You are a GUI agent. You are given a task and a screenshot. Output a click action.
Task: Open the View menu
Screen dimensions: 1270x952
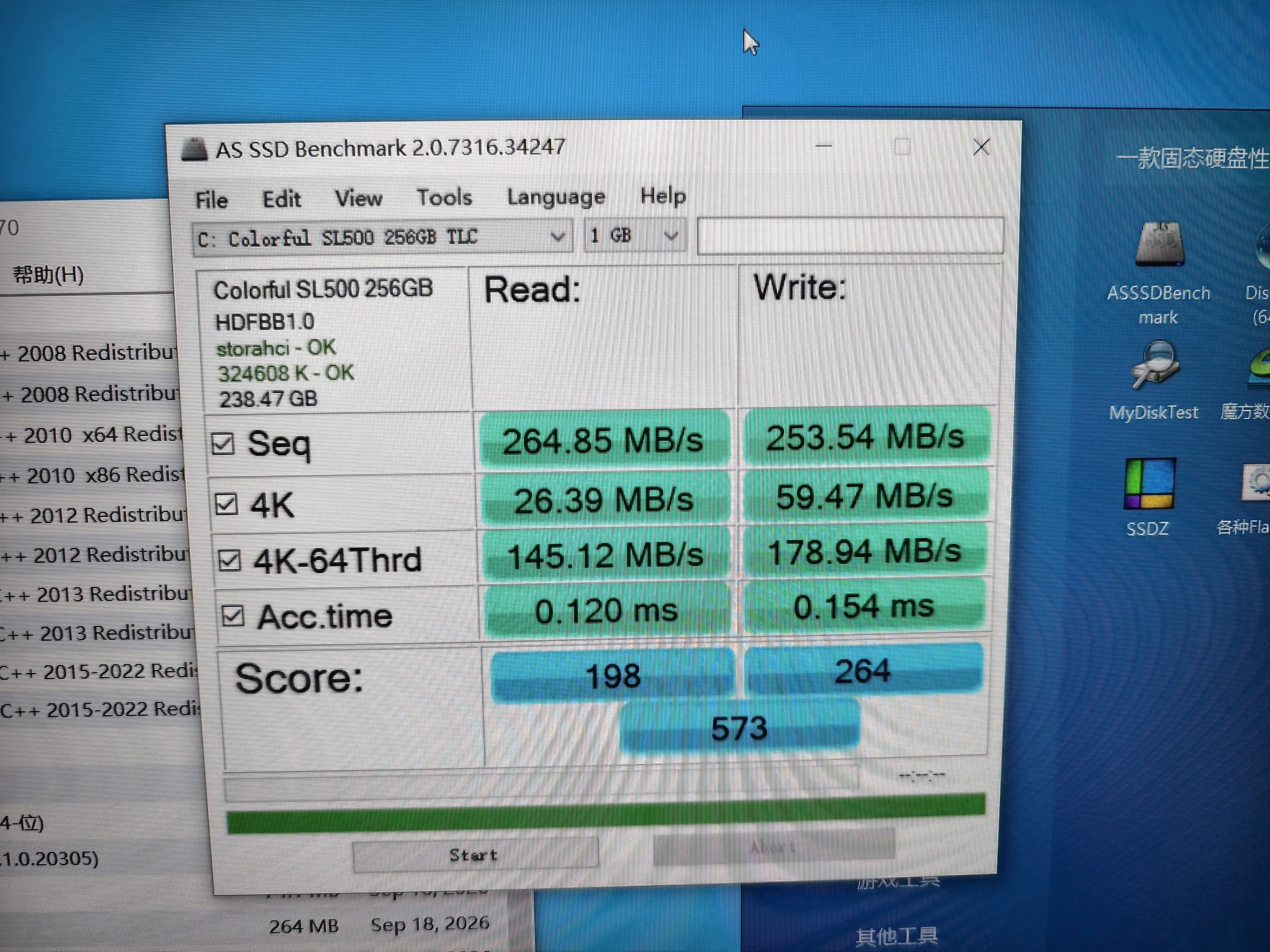coord(359,199)
